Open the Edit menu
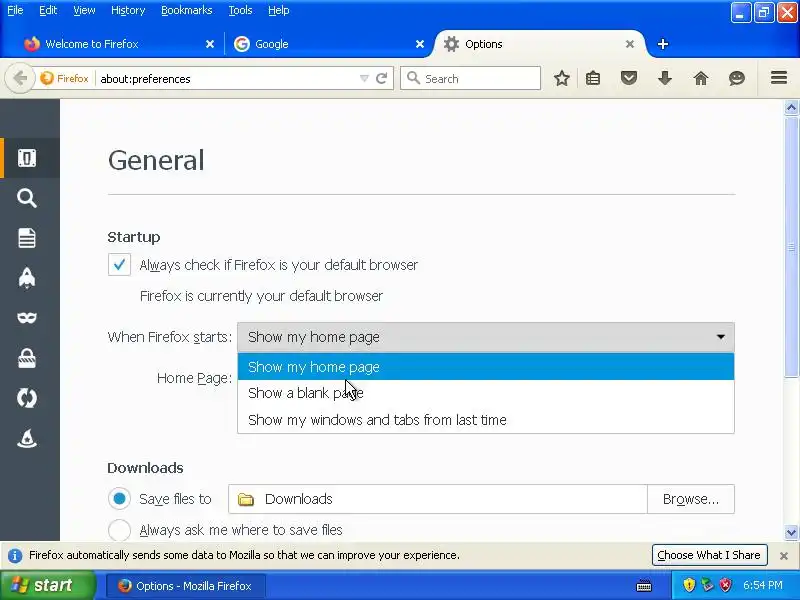The image size is (800, 600). coord(48,10)
